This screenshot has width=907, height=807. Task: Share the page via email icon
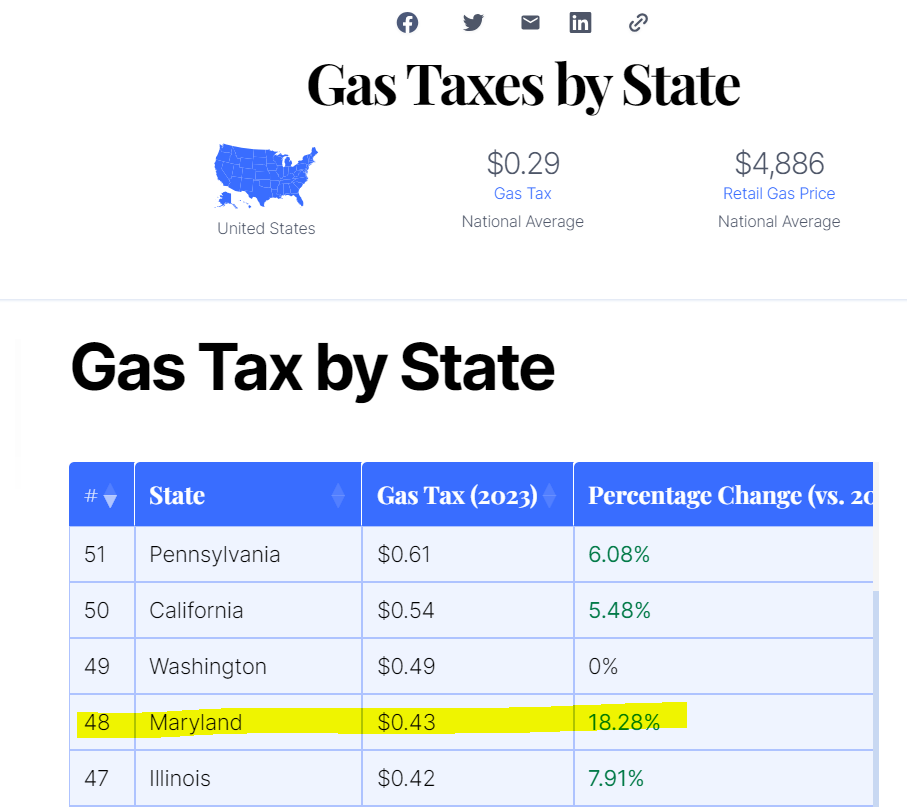pyautogui.click(x=530, y=22)
